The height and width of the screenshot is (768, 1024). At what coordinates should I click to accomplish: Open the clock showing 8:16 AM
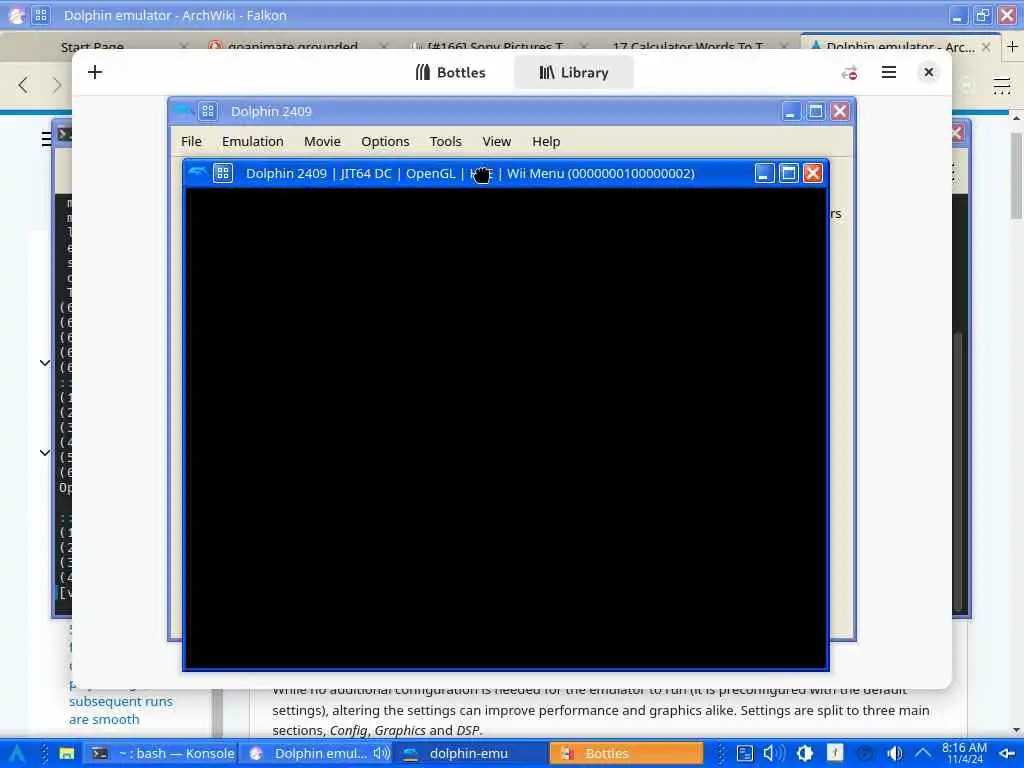click(x=965, y=753)
